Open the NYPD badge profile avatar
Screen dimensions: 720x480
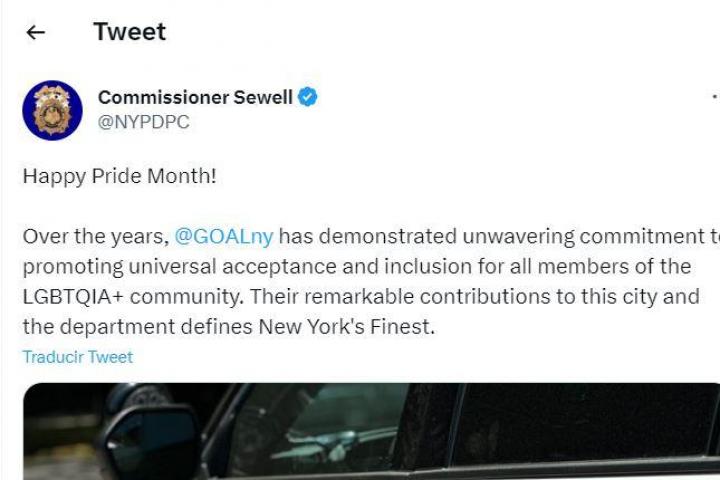click(52, 110)
